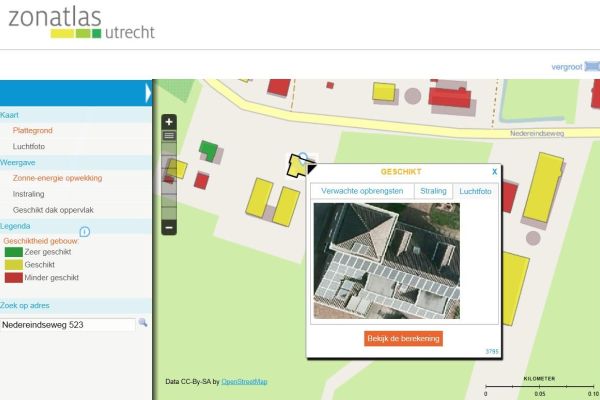
Task: Open the Straling tab
Action: point(433,190)
